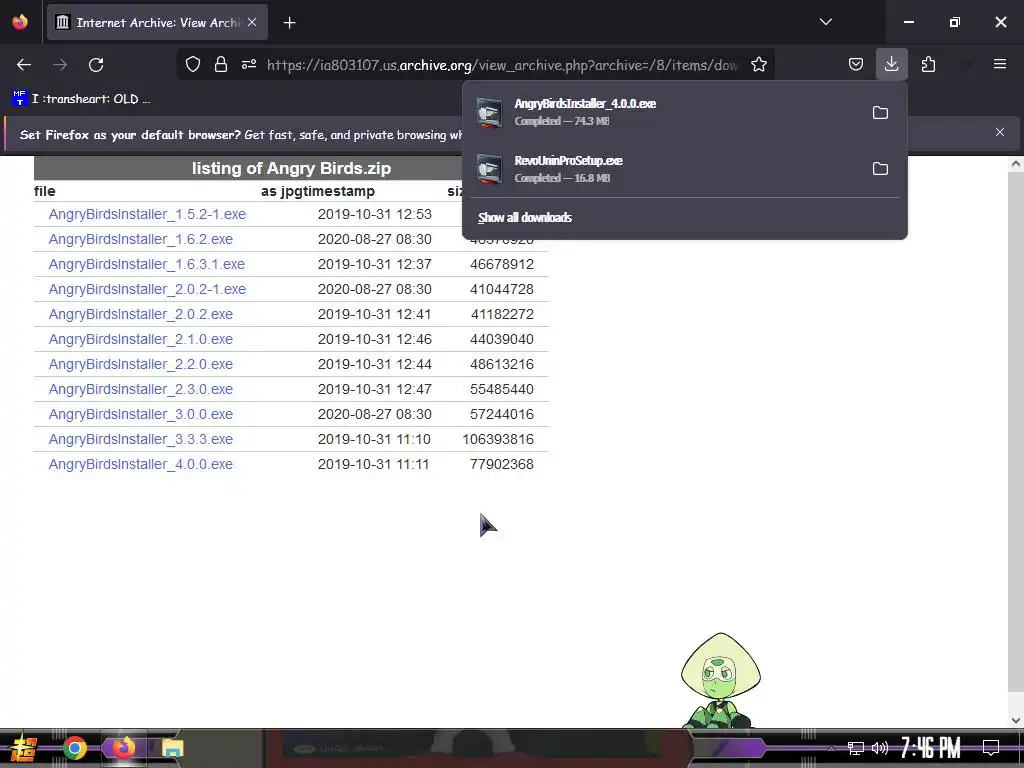Image resolution: width=1024 pixels, height=768 pixels.
Task: Open the notification center icon
Action: [991, 747]
